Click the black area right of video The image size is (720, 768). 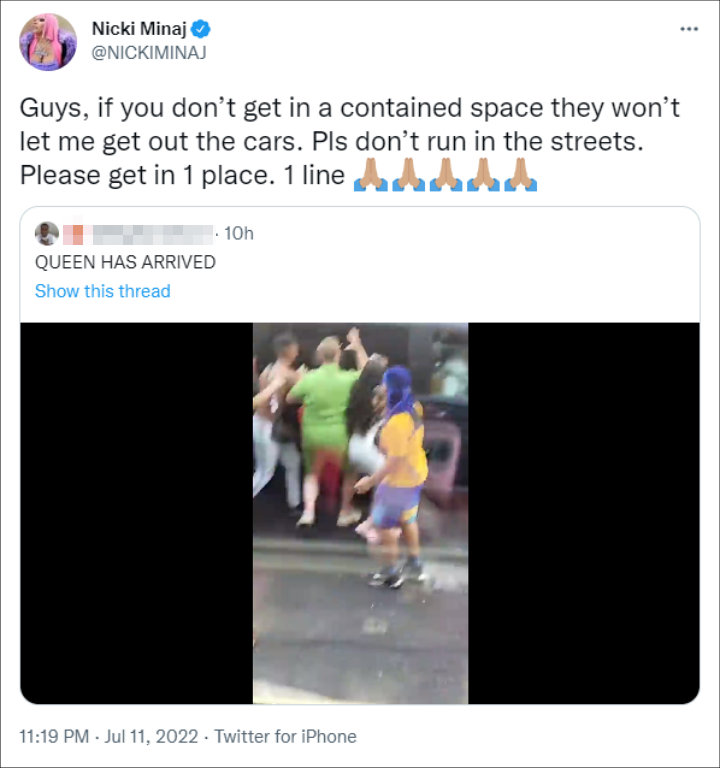pyautogui.click(x=583, y=513)
